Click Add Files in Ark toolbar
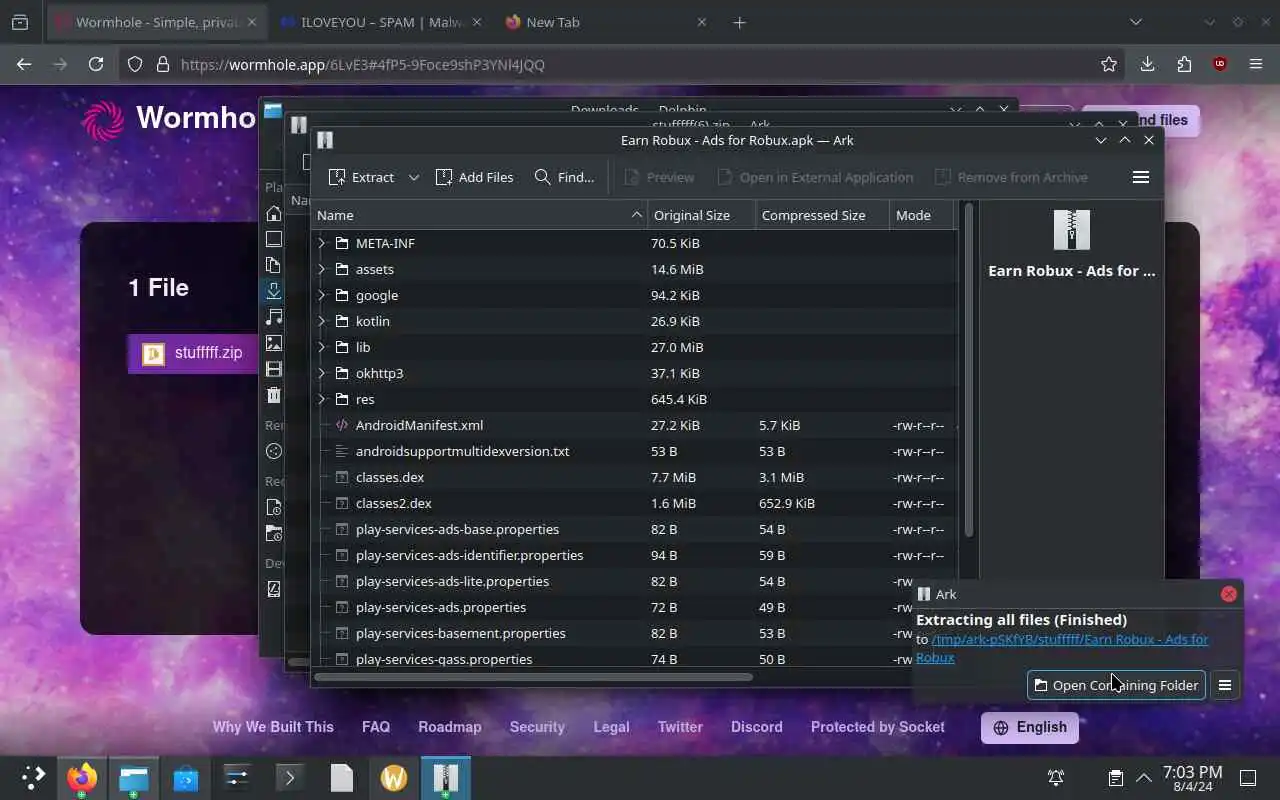1280x800 pixels. tap(475, 177)
